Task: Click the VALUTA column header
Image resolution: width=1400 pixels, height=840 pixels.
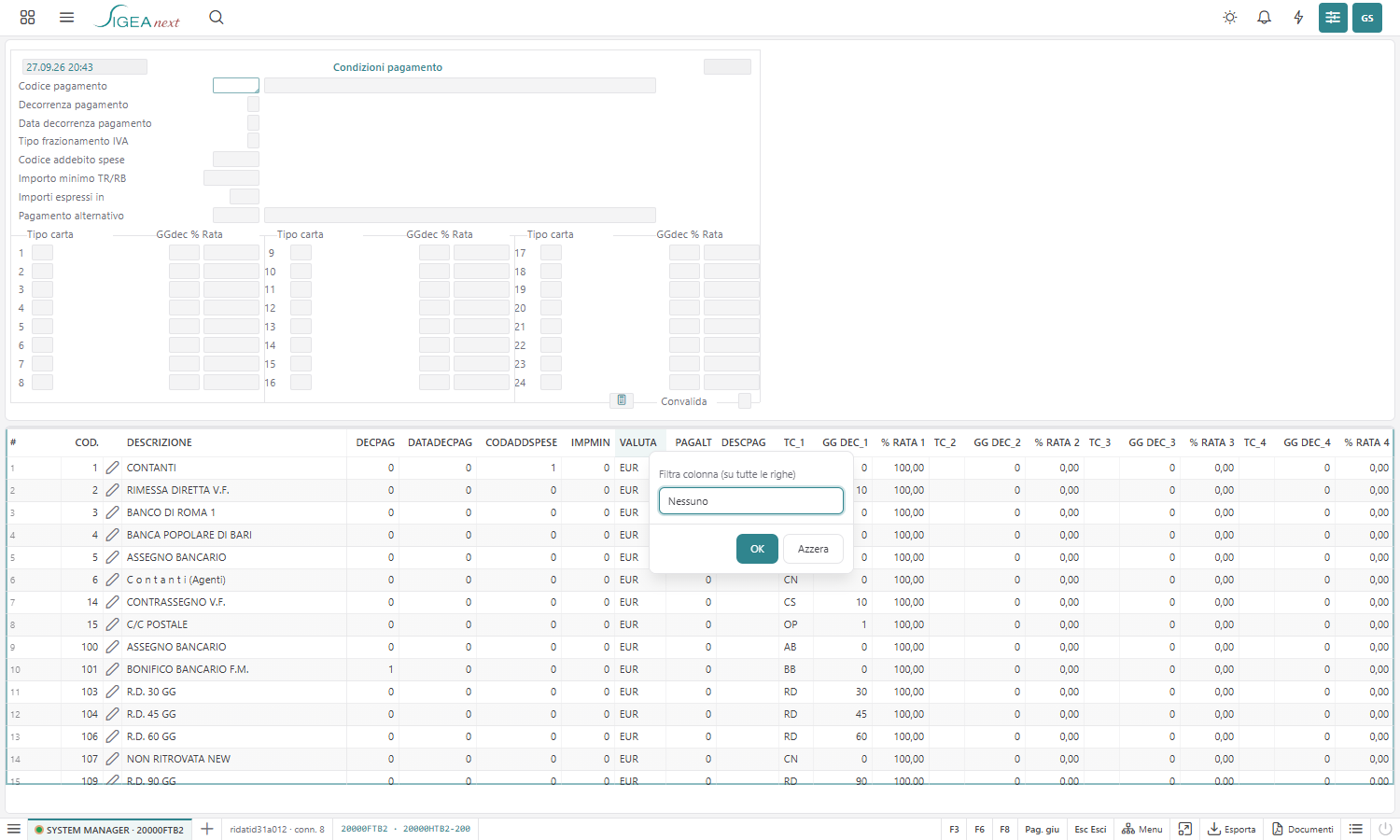Action: click(x=638, y=442)
